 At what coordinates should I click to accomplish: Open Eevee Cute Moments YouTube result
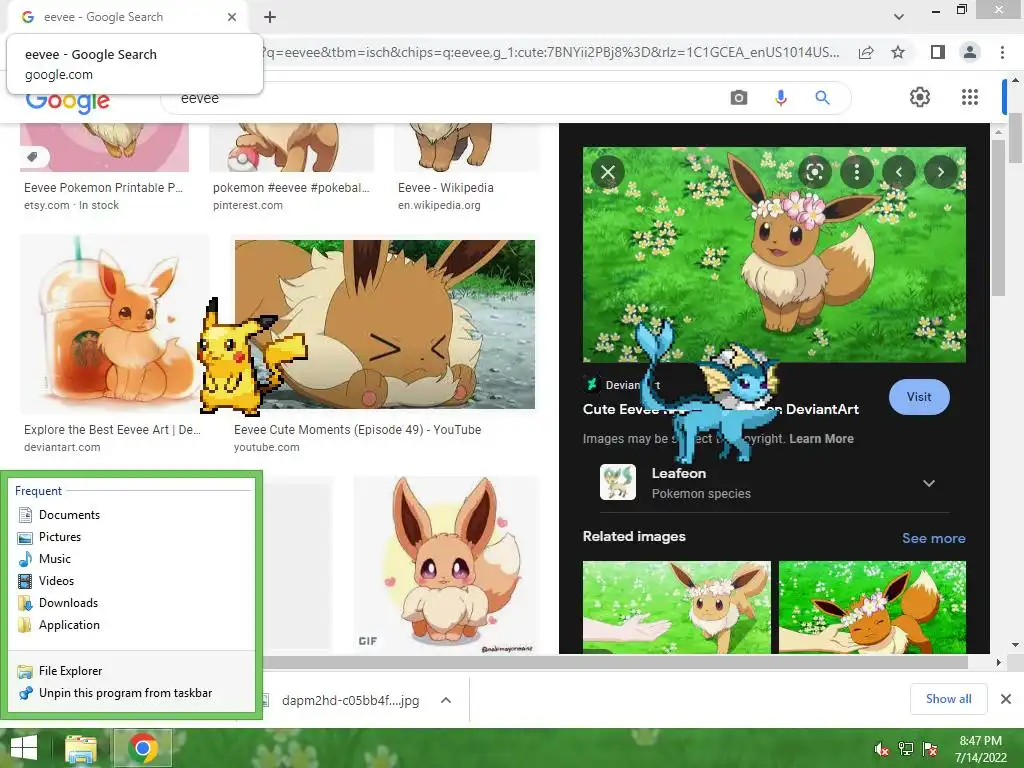click(x=385, y=325)
